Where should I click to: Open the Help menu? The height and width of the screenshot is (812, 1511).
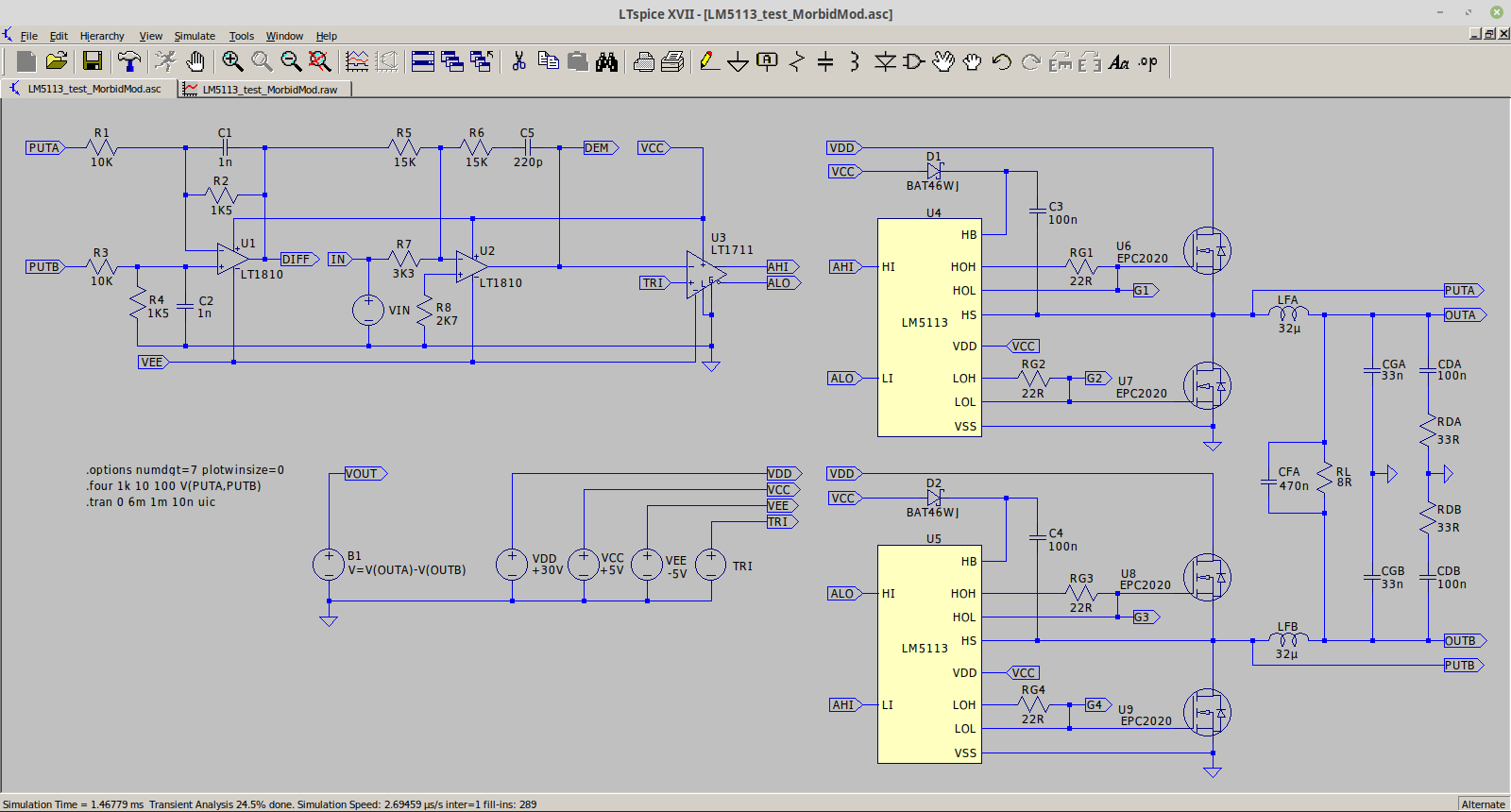point(327,36)
